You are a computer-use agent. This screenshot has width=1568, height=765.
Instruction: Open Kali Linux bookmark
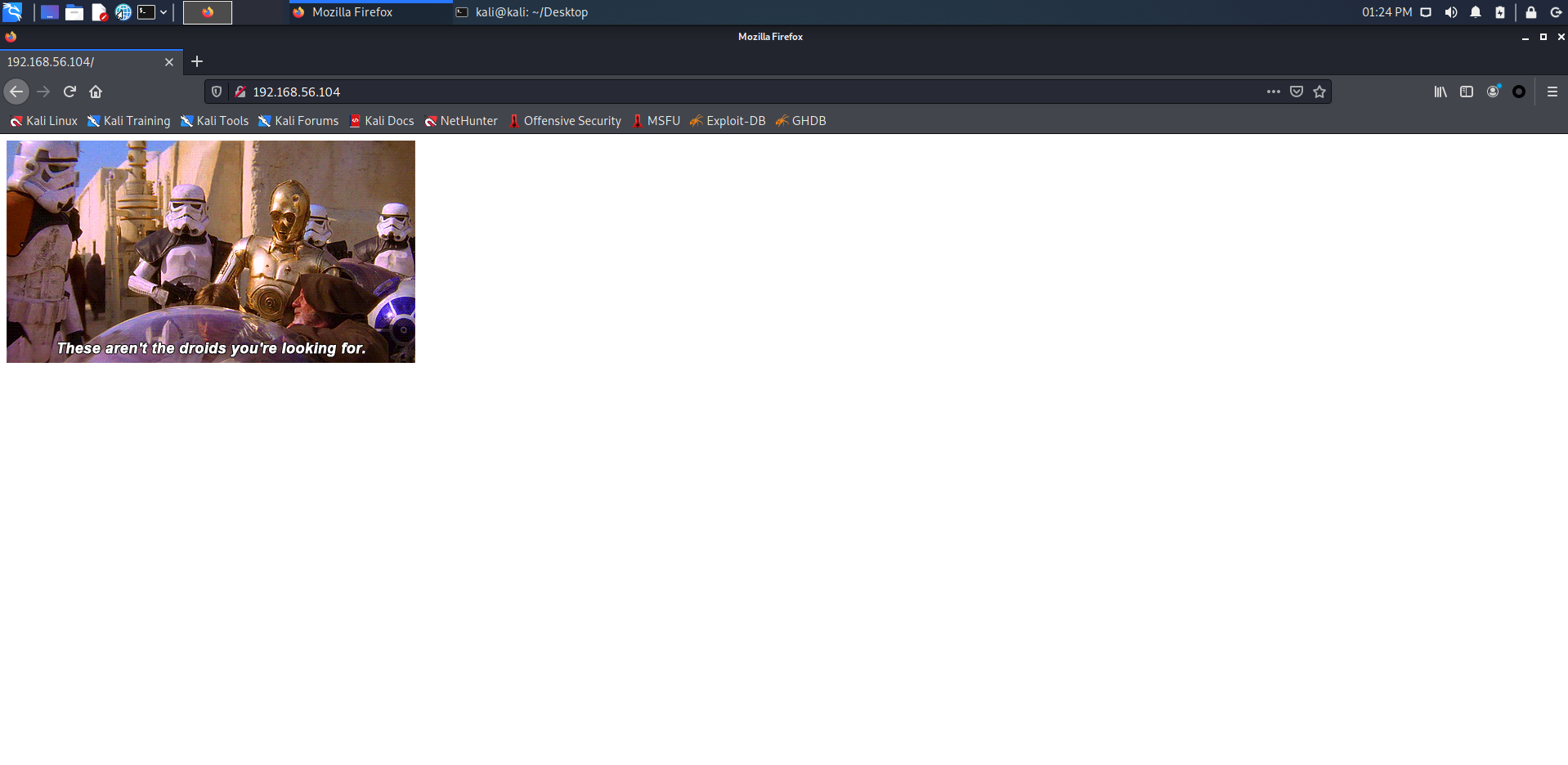tap(44, 121)
